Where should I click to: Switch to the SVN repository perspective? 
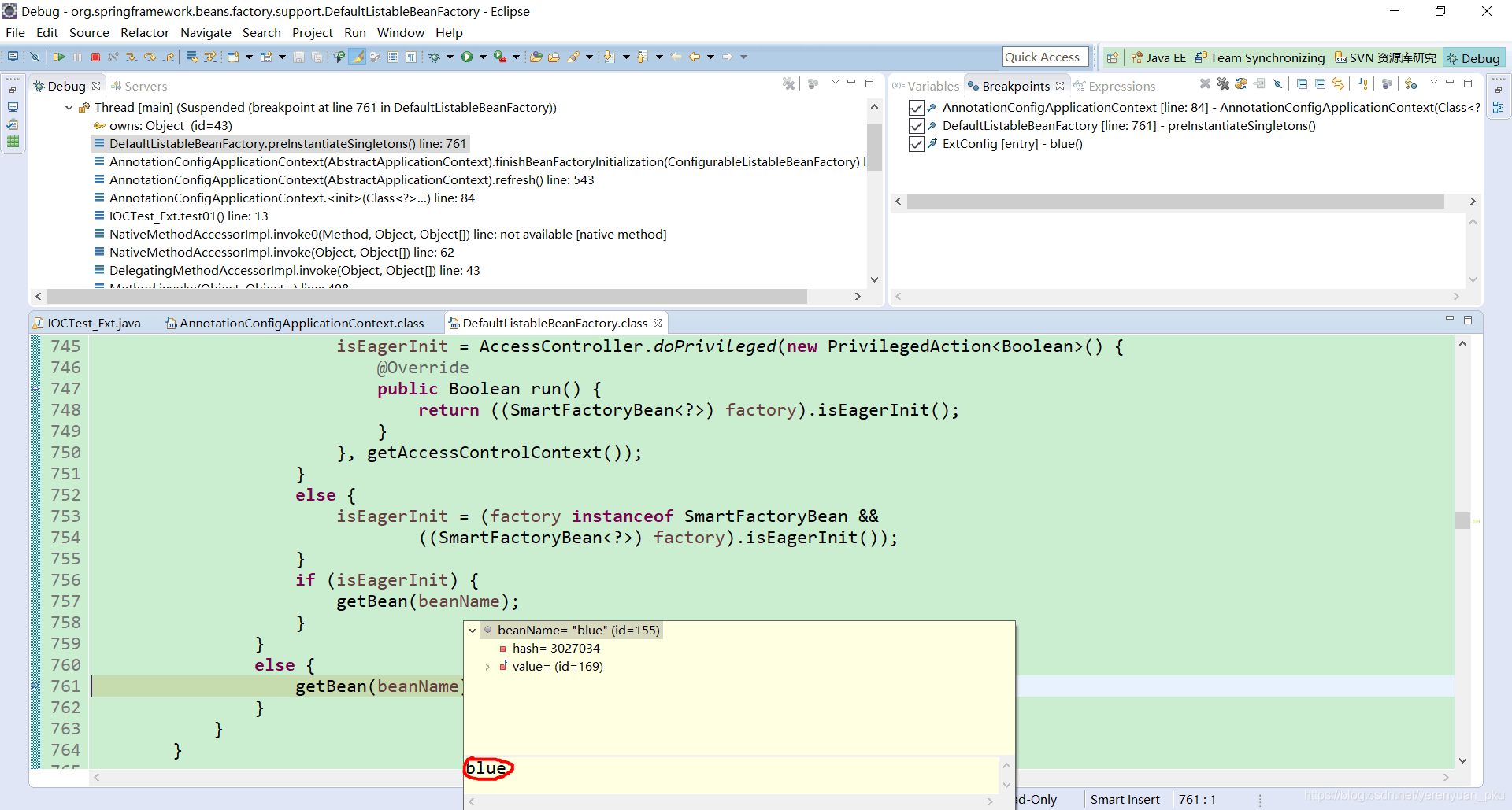tap(1386, 57)
